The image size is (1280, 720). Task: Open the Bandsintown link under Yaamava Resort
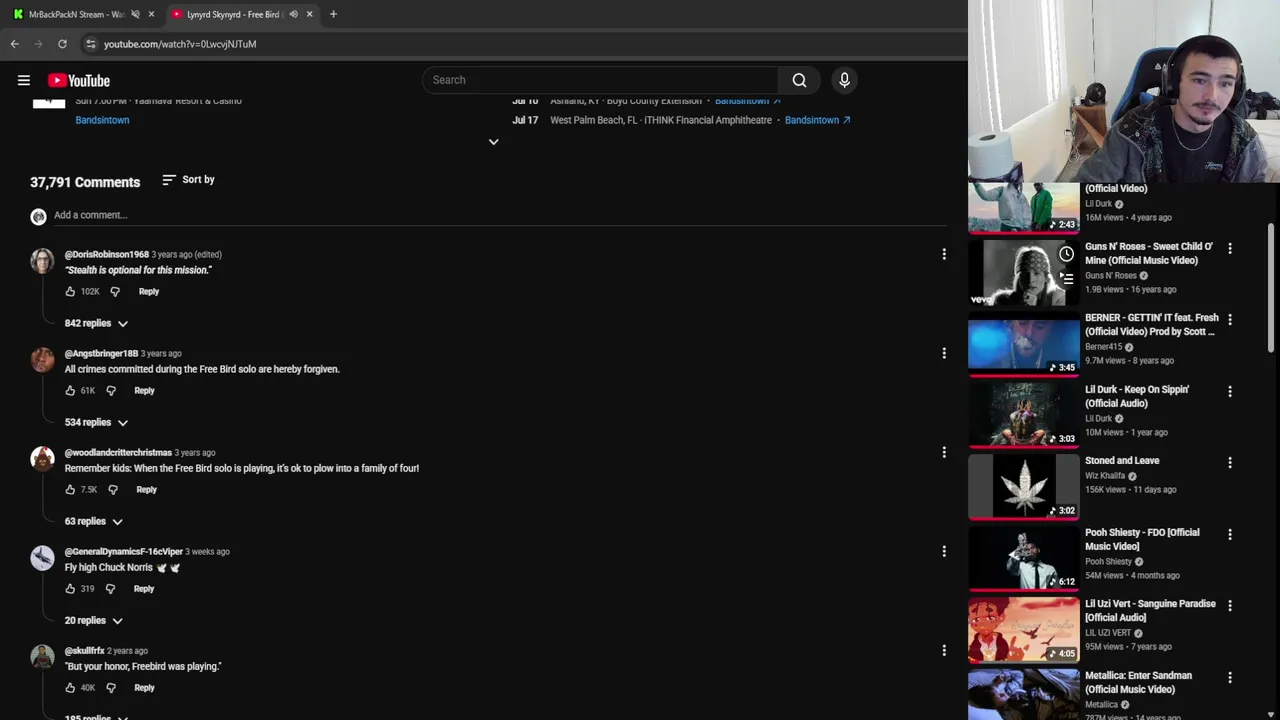(x=102, y=120)
